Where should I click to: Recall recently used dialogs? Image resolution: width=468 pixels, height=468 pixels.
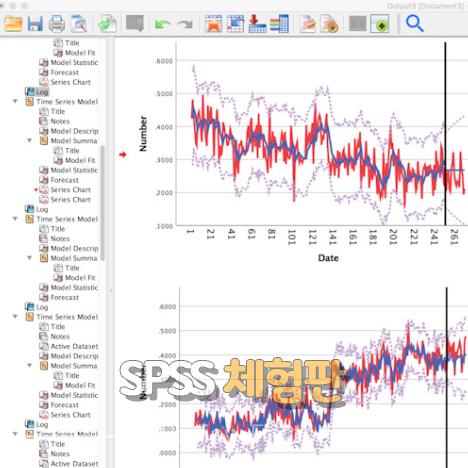135,23
